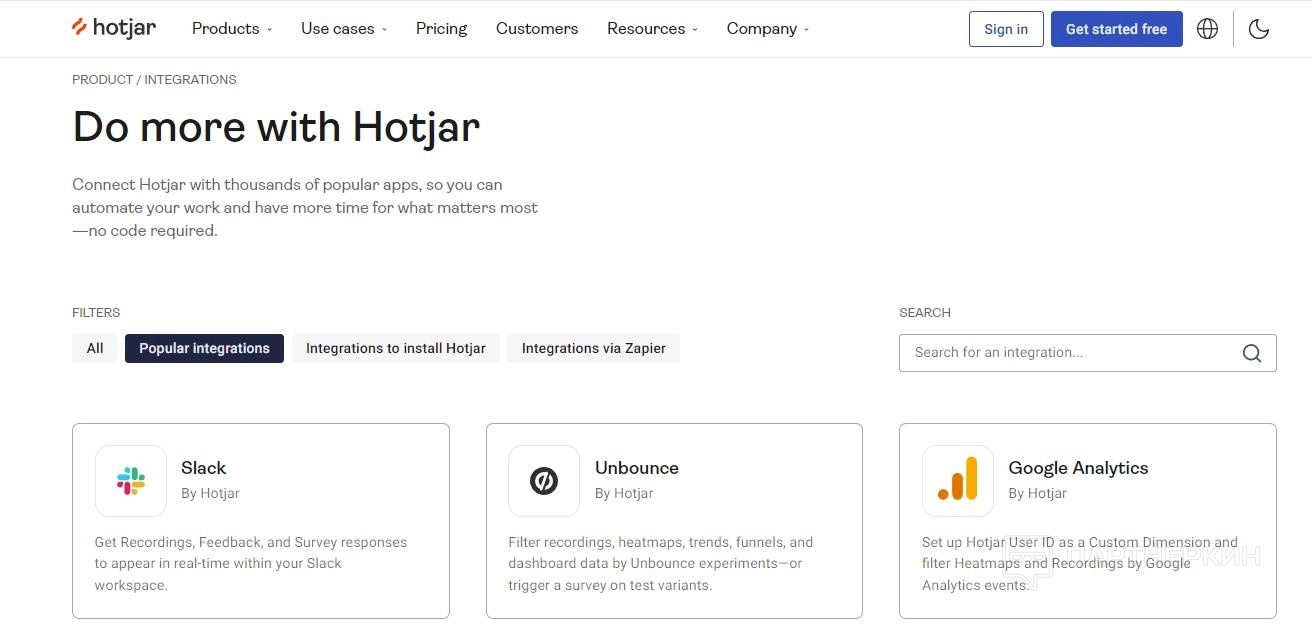This screenshot has width=1312, height=643.
Task: Click Get started free button
Action: pyautogui.click(x=1116, y=29)
